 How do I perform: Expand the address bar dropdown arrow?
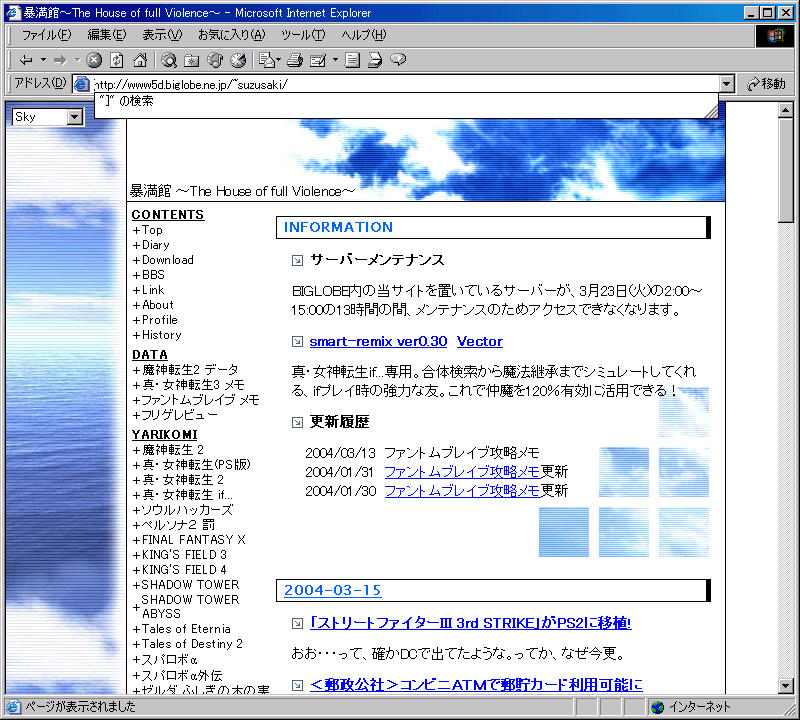(x=727, y=84)
